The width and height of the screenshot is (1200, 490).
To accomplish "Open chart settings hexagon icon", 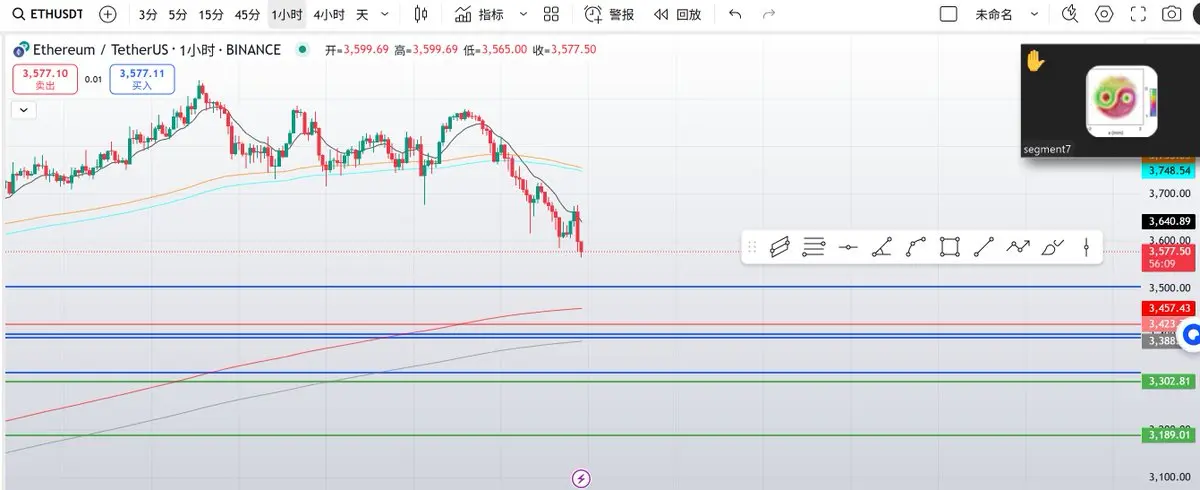I will coord(1104,15).
